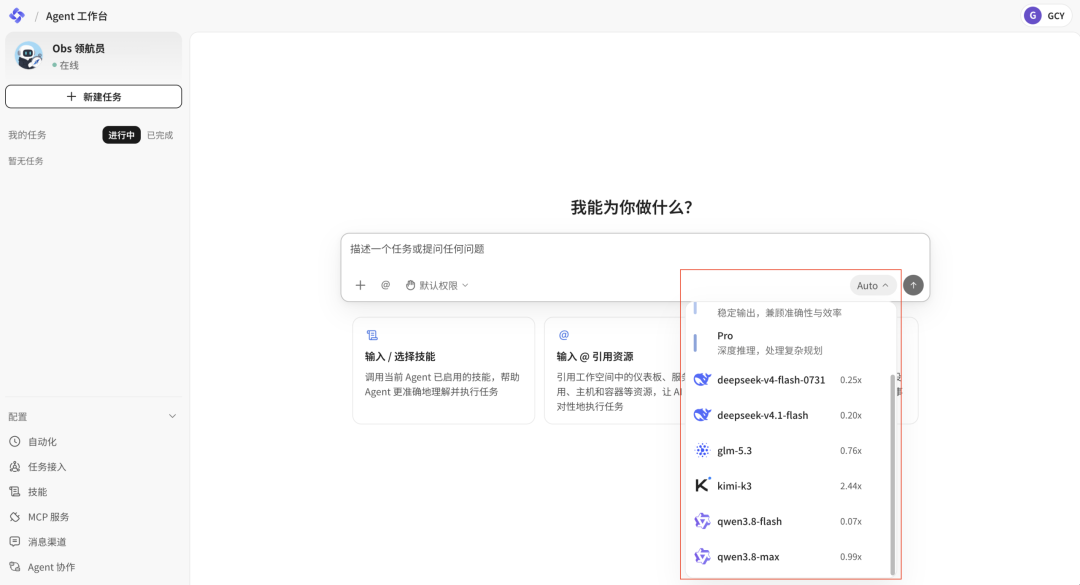Click the MCP 服务 sidebar icon

click(x=14, y=516)
